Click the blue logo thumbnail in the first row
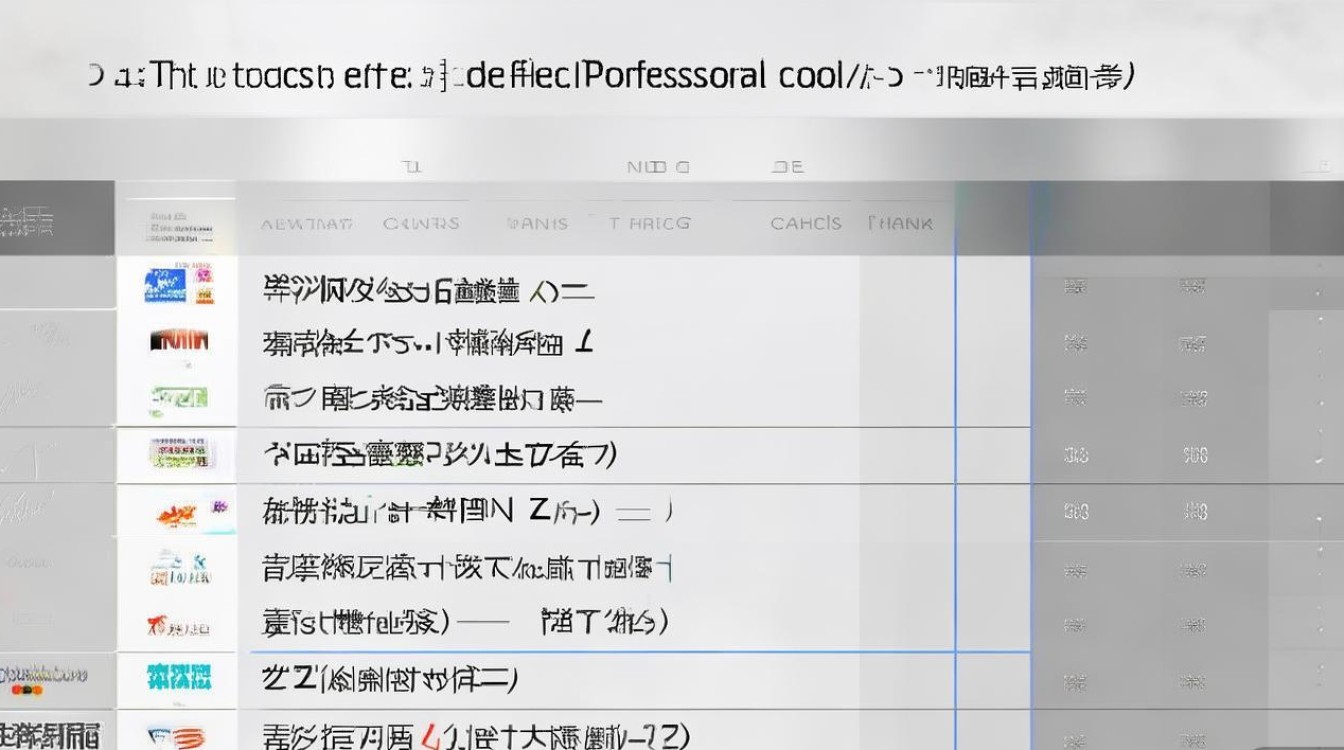The width and height of the screenshot is (1344, 750). click(166, 285)
